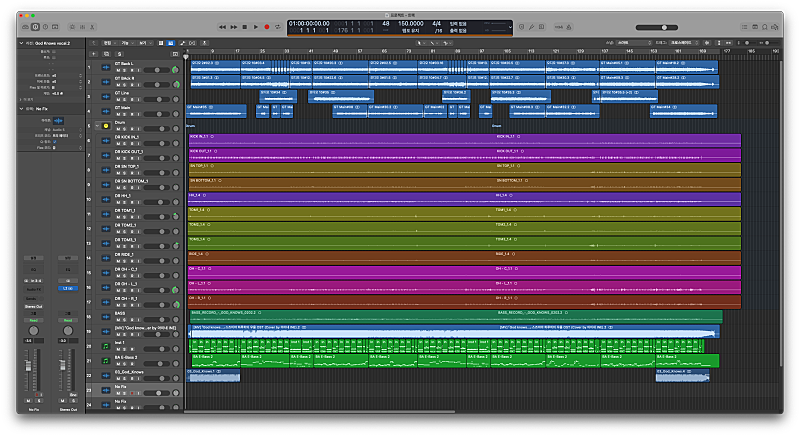Image resolution: width=800 pixels, height=436 pixels.
Task: Collapse the God Knows vocal.2 region inspector
Action: pos(21,43)
